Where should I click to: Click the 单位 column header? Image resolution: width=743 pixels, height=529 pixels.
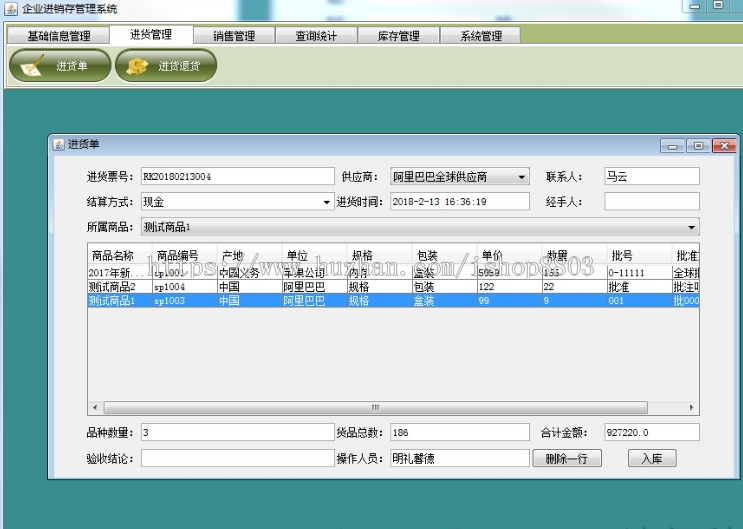coord(314,256)
